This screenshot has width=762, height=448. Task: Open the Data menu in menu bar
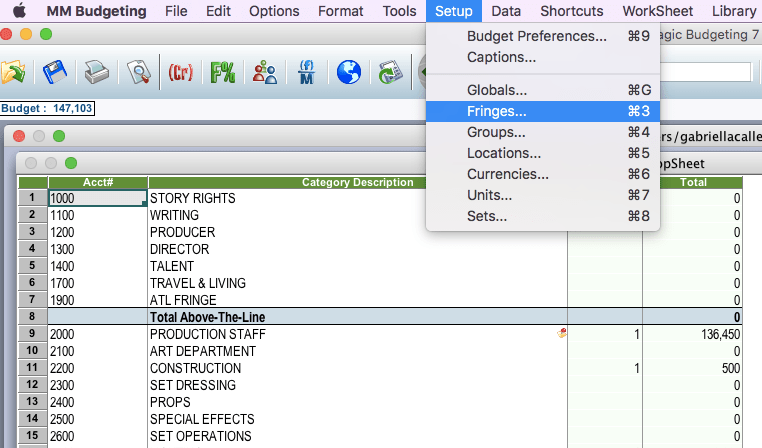(506, 12)
